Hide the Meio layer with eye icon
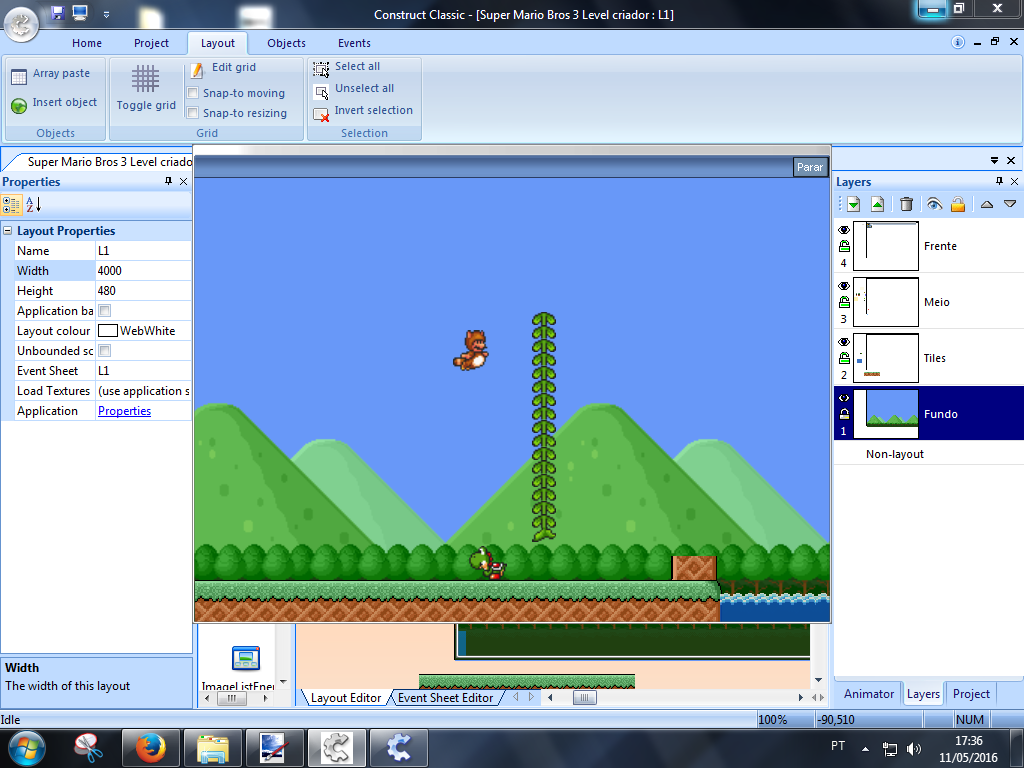1024x768 pixels. 844,286
